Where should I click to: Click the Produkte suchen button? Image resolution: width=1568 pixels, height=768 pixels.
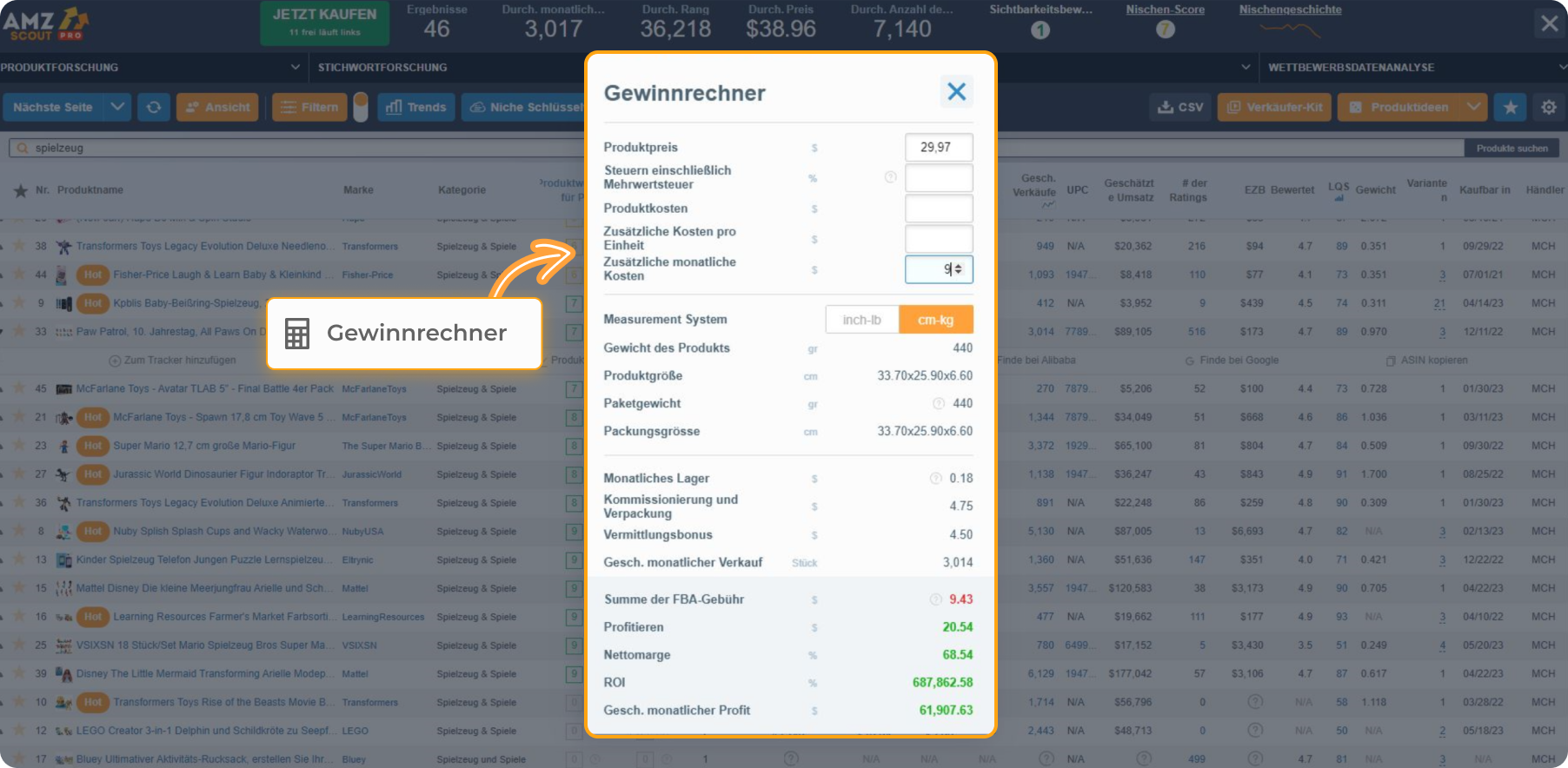[x=1512, y=149]
